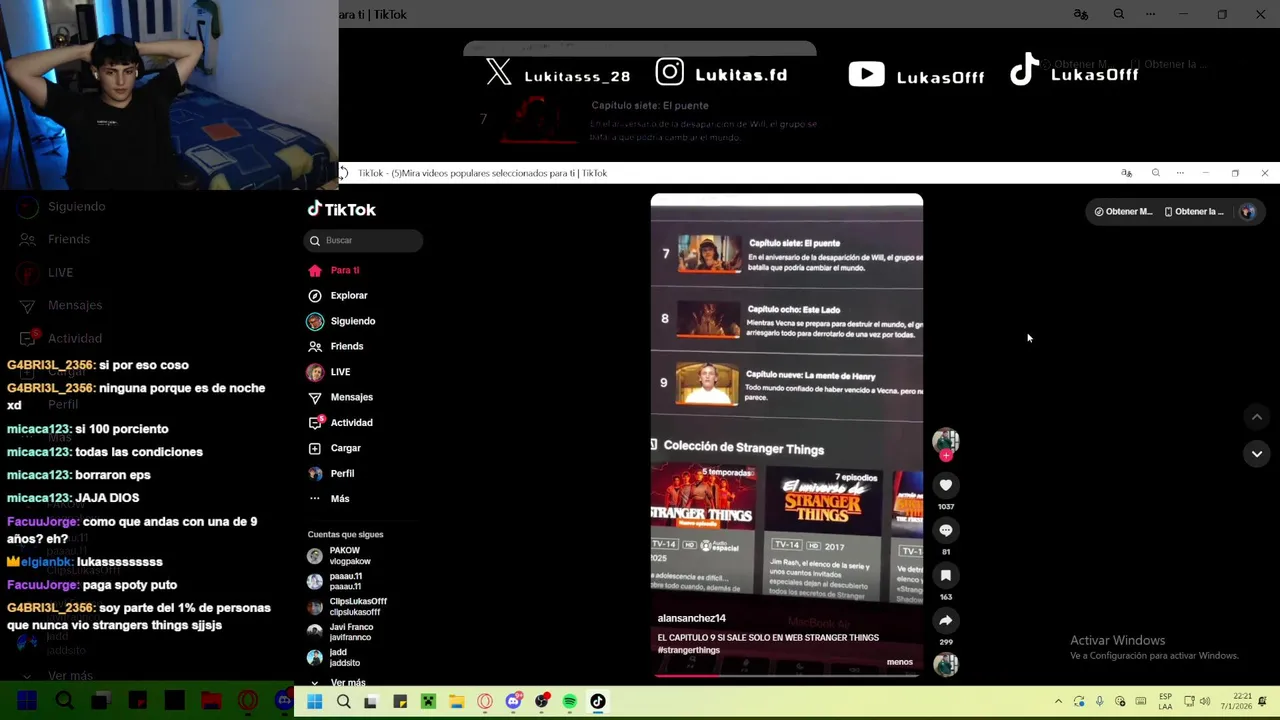Click Obtener la... app button
The height and width of the screenshot is (720, 1280).
click(x=1194, y=211)
